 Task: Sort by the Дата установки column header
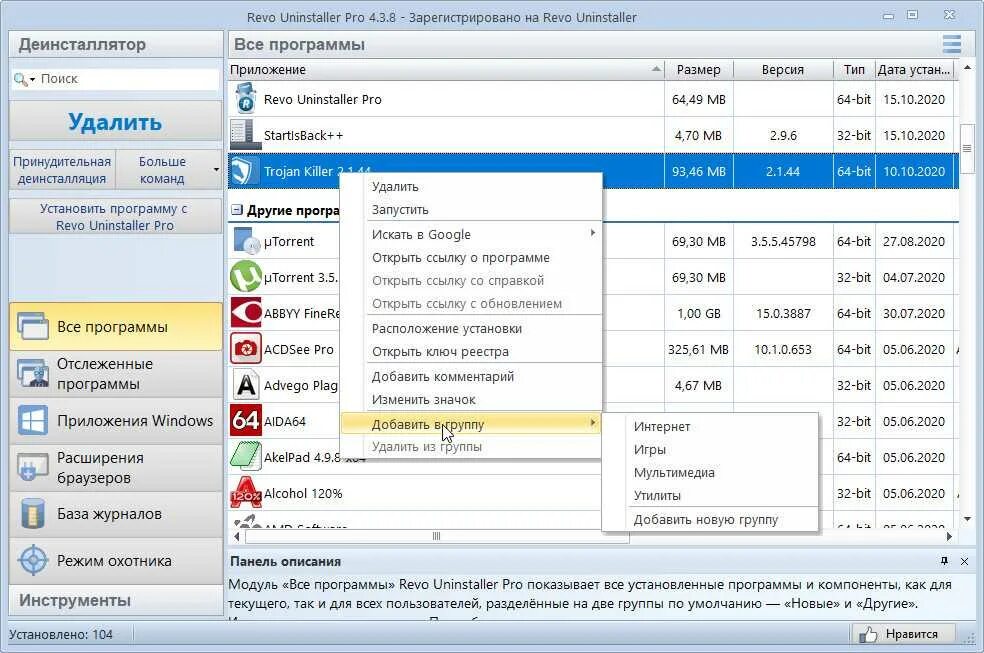click(914, 69)
